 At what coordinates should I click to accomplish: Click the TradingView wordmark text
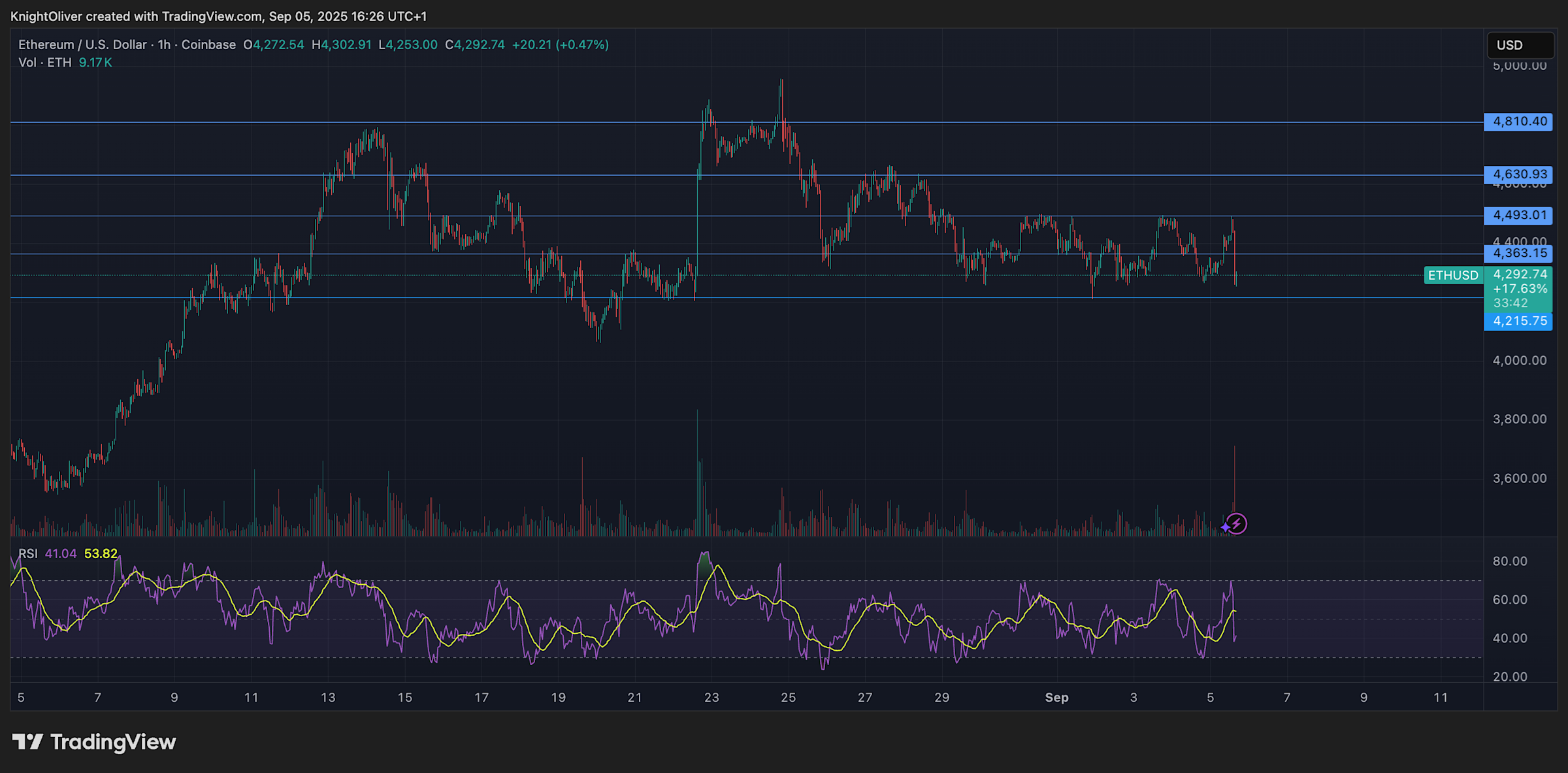coord(113,742)
